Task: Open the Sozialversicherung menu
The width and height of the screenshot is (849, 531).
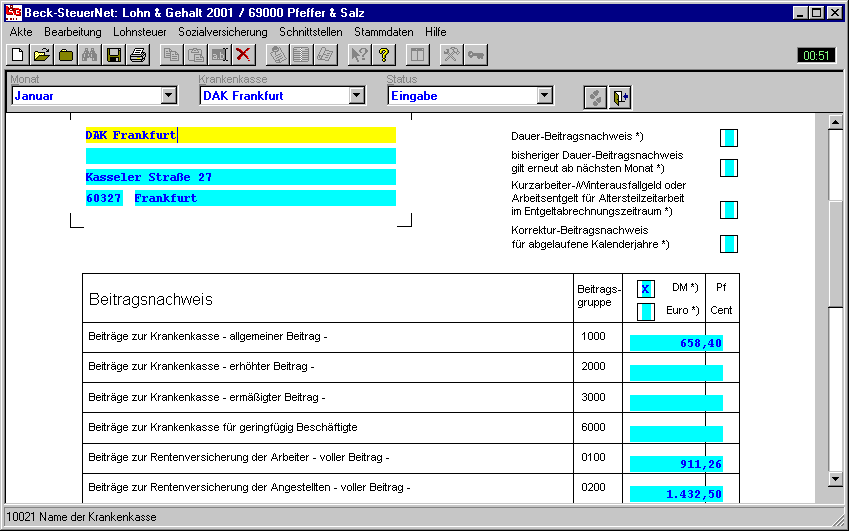Action: pos(223,32)
